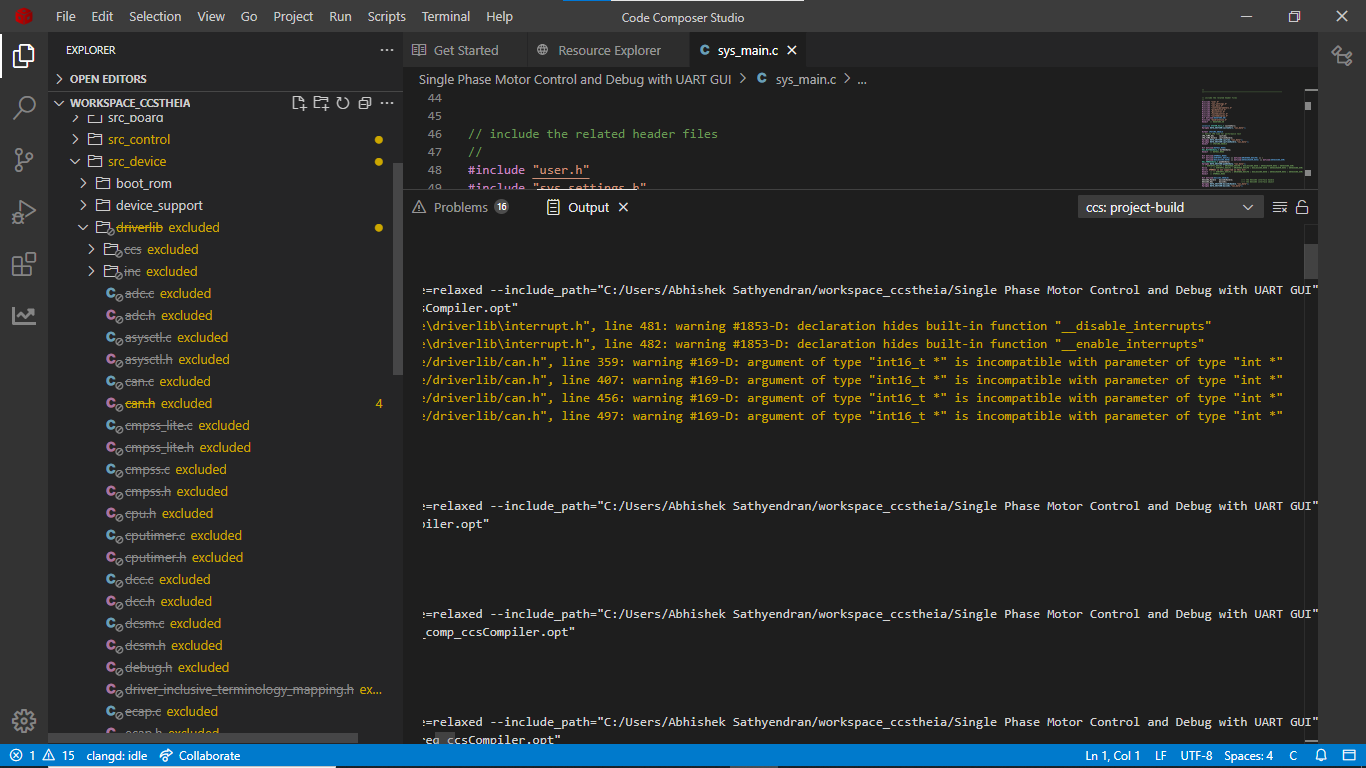Refresh the workspace Explorer tree
The image size is (1366, 768).
(x=343, y=103)
